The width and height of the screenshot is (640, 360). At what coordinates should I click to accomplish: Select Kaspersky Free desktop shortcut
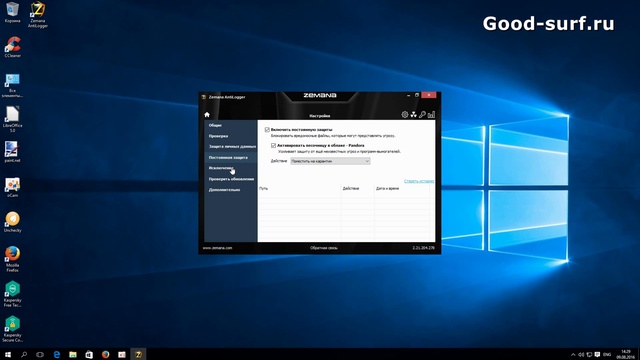(x=12, y=294)
